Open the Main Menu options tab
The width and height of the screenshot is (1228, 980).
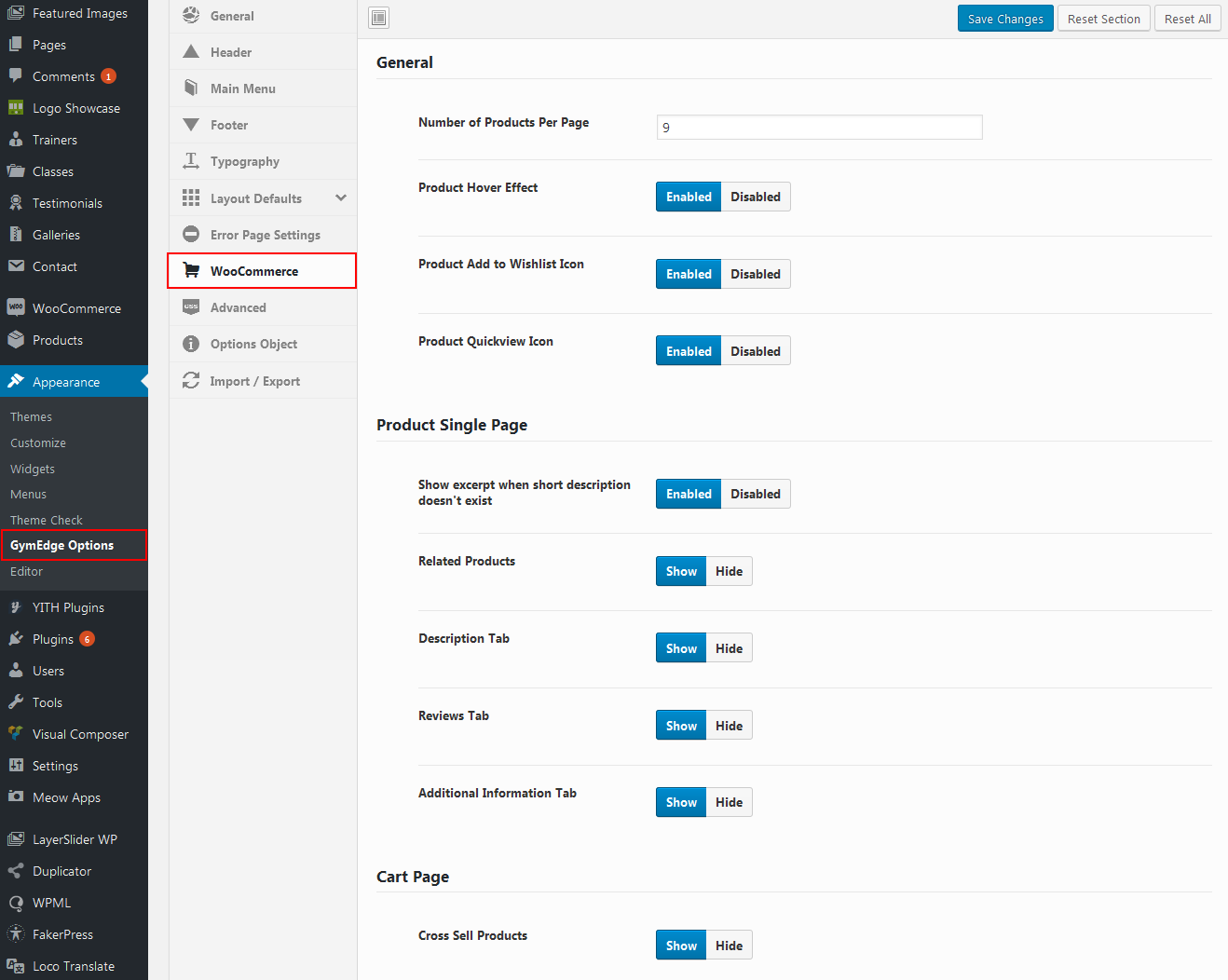(263, 88)
